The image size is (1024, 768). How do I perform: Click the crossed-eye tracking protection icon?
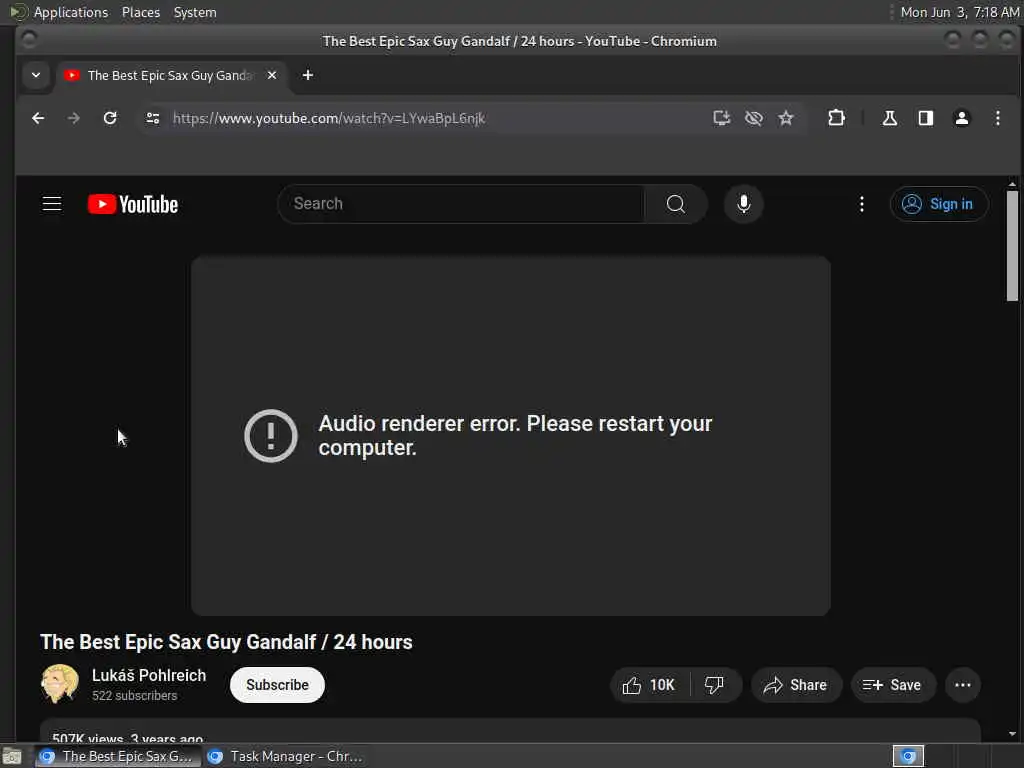tap(754, 118)
